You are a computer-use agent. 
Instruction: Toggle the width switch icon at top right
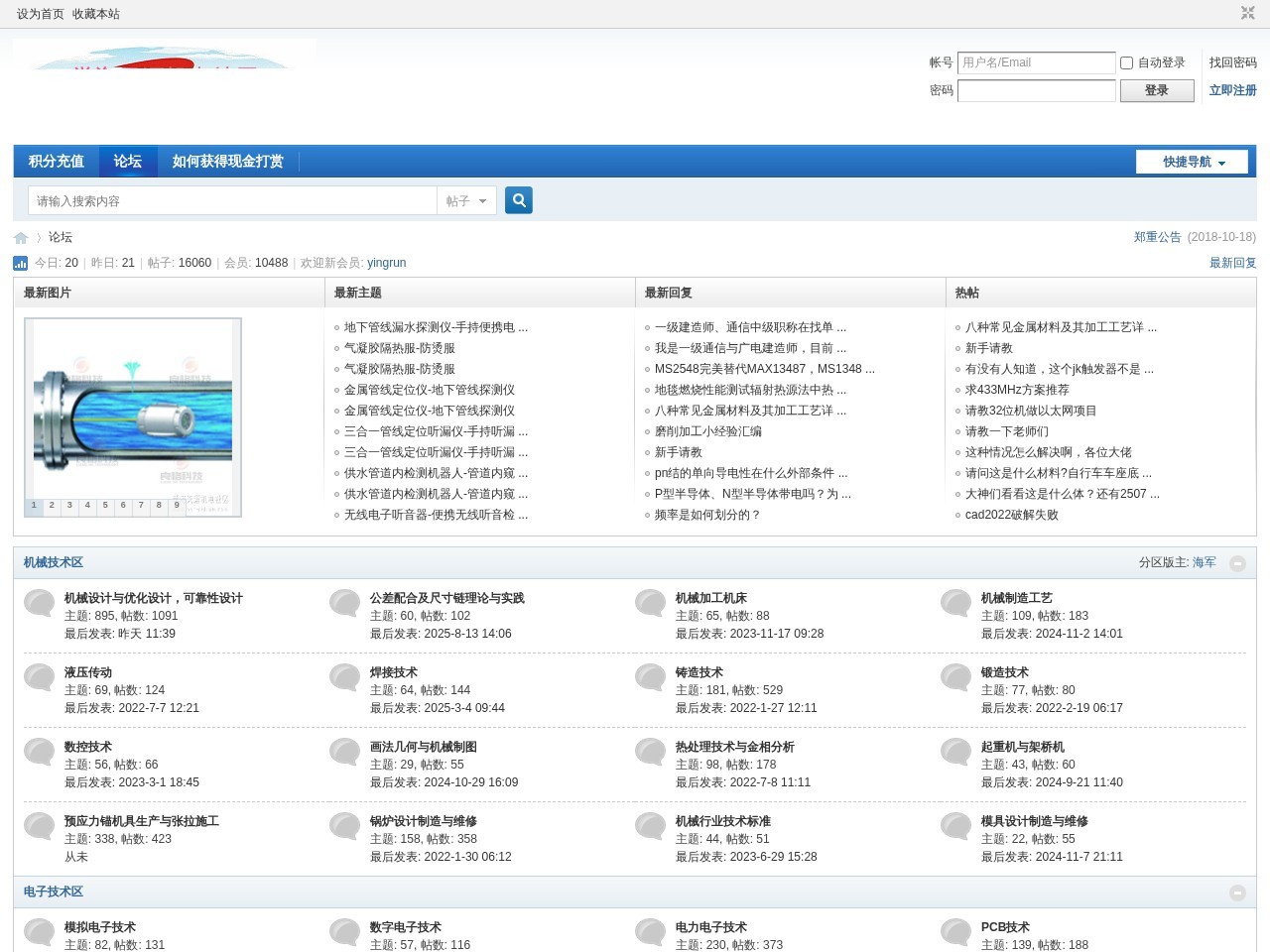tap(1248, 13)
